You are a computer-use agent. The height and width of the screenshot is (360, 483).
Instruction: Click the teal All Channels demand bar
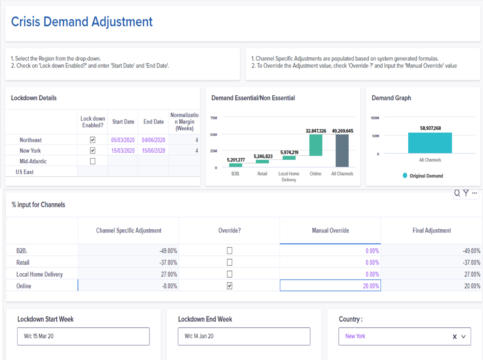430,143
